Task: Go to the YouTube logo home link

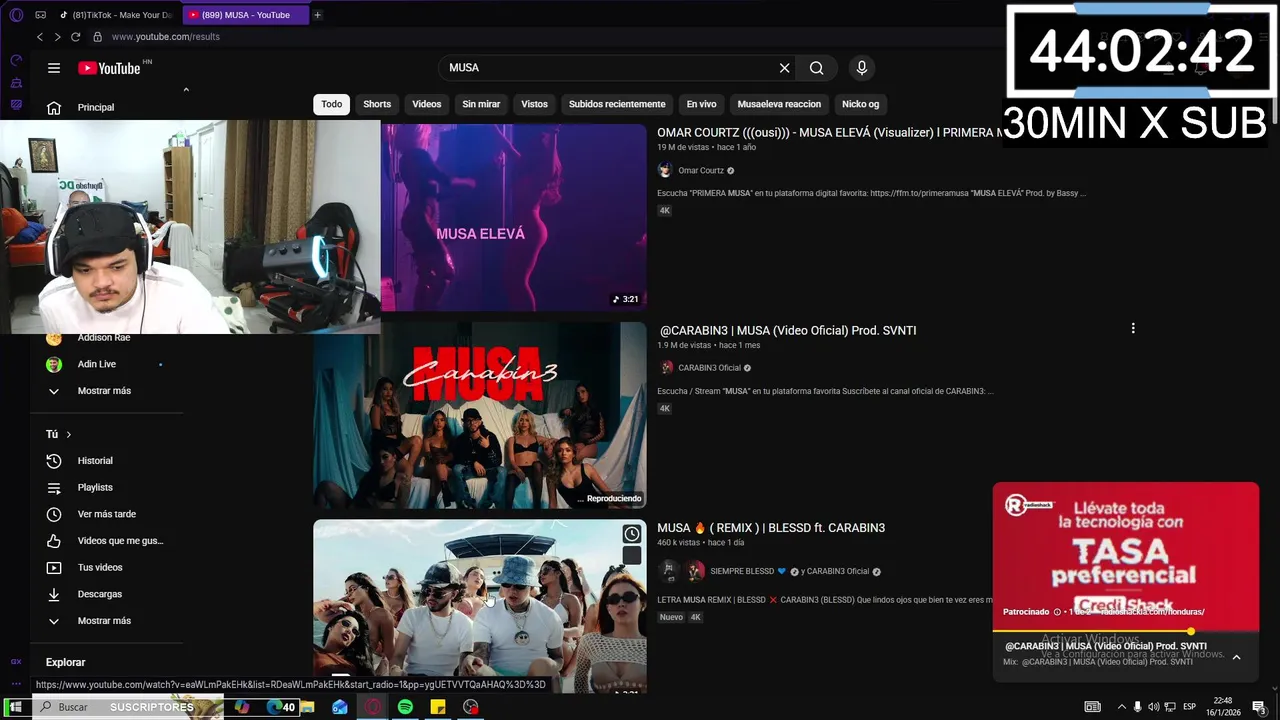Action: point(110,68)
